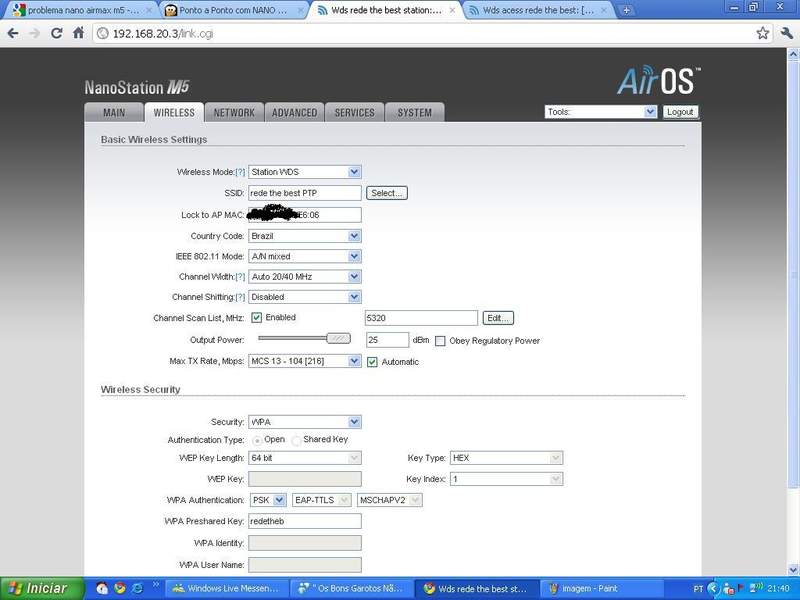Click the channel scan list 5320 field
800x600 pixels.
[421, 318]
